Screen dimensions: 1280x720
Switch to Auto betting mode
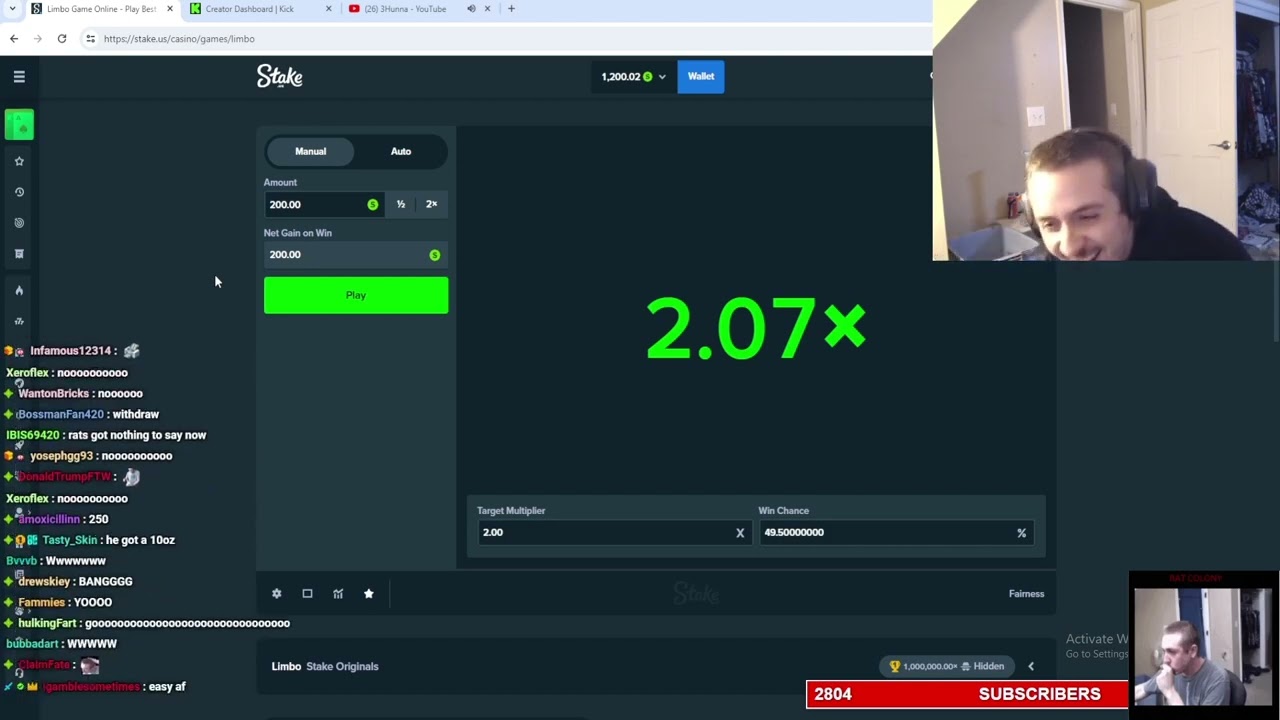(401, 151)
